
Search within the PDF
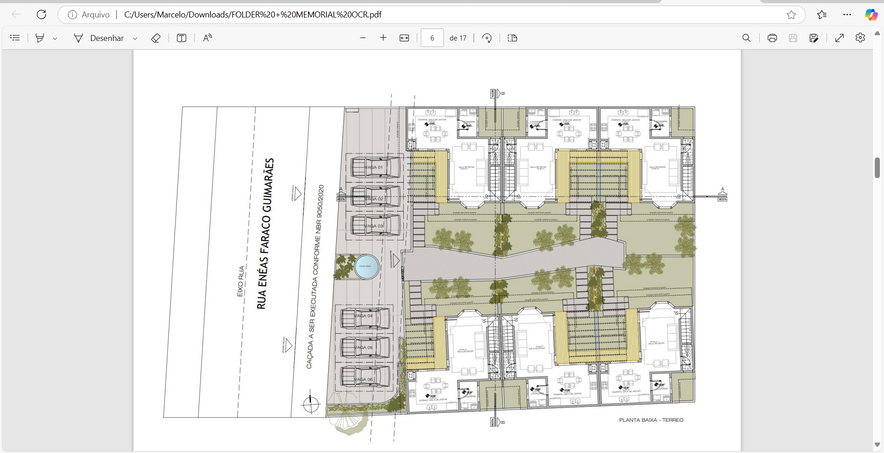[746, 38]
